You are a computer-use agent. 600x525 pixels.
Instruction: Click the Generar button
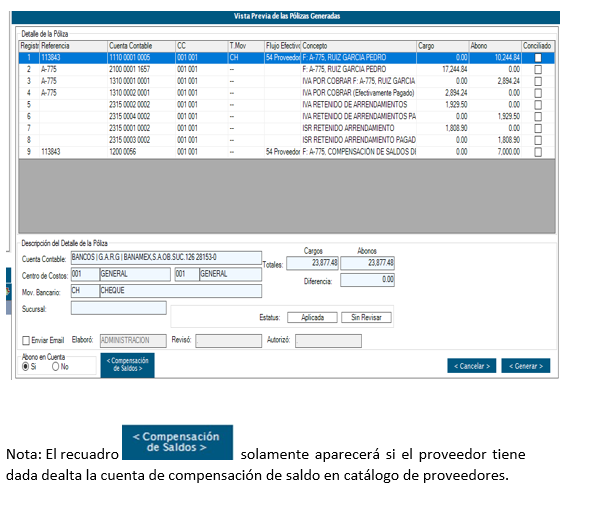[x=526, y=366]
